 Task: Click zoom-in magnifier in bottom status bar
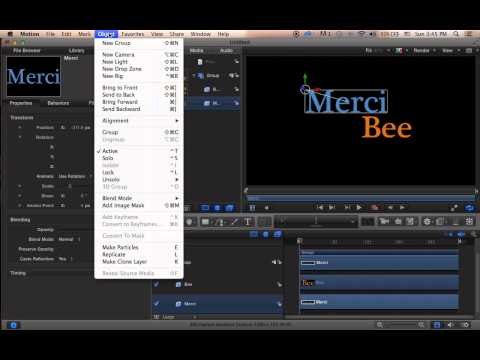(x=421, y=325)
